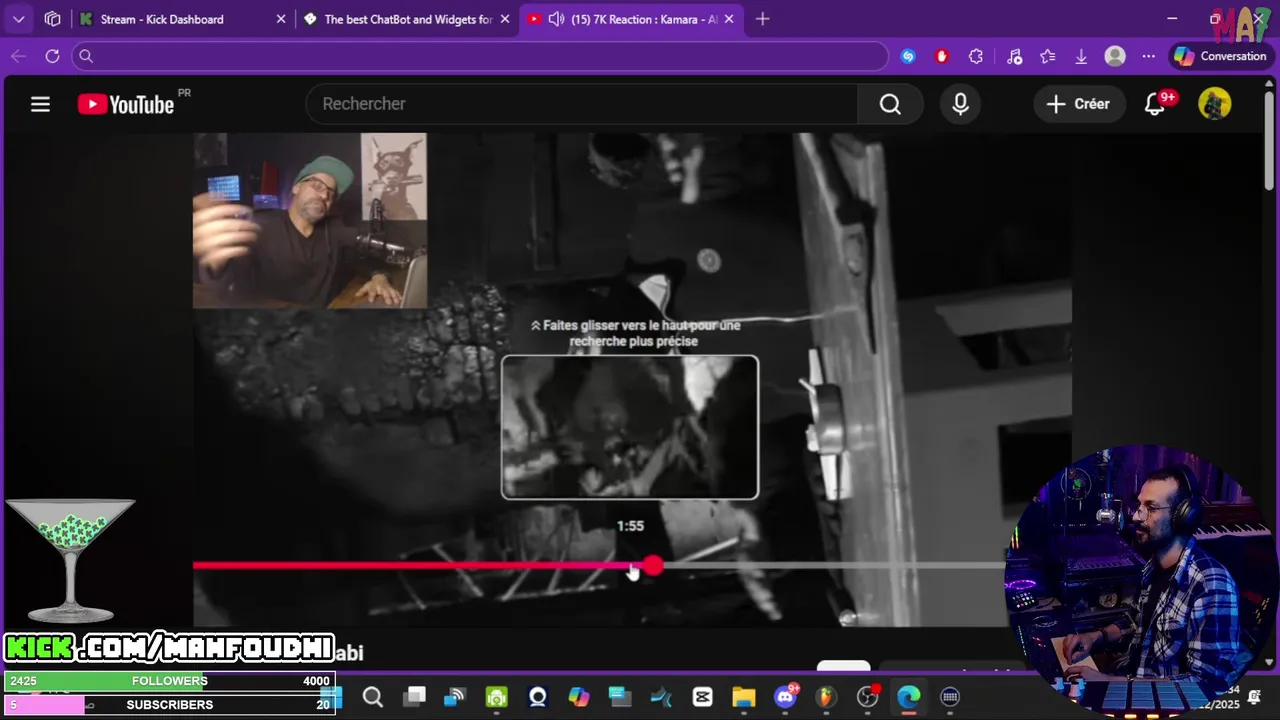
Task: Open Discord from the taskbar
Action: point(785,697)
